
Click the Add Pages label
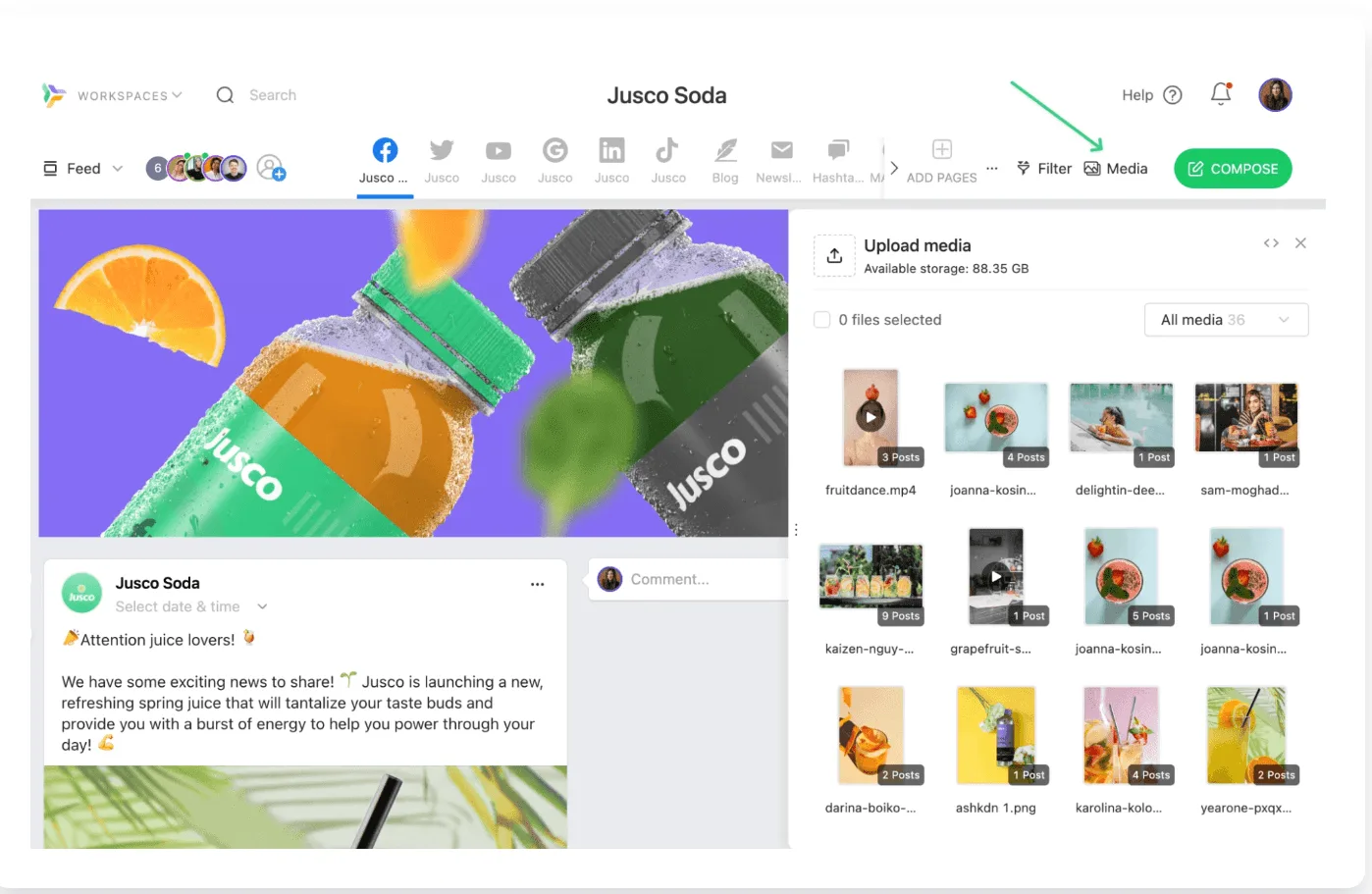click(x=942, y=178)
